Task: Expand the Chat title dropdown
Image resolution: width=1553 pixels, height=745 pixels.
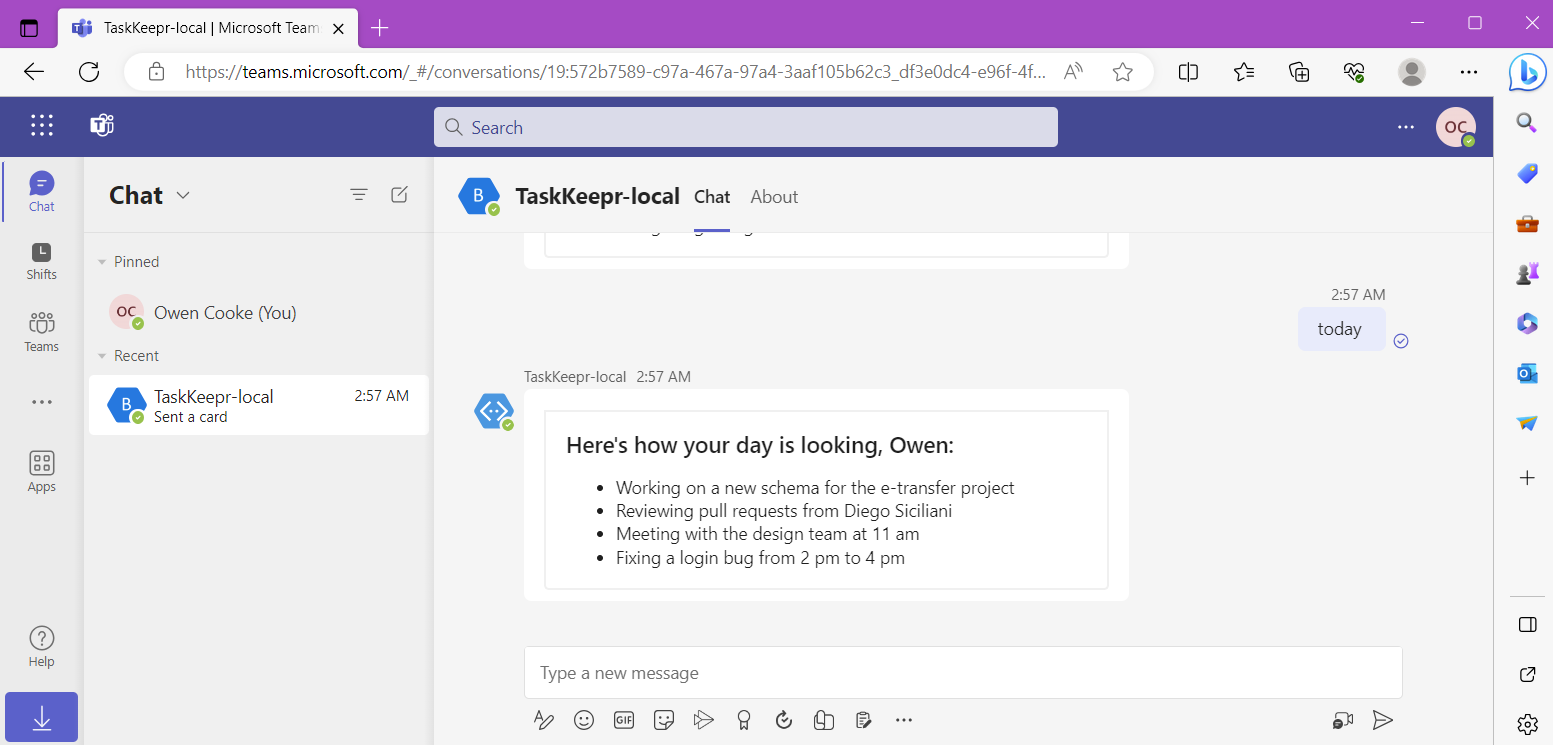Action: (x=183, y=195)
